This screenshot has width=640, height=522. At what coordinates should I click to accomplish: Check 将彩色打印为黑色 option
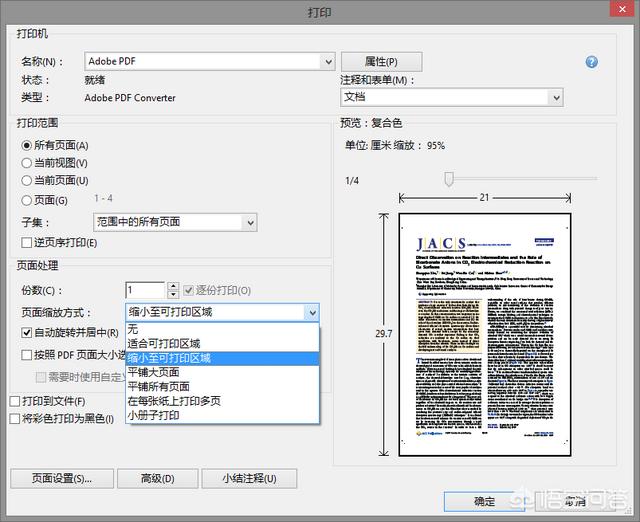(14, 419)
